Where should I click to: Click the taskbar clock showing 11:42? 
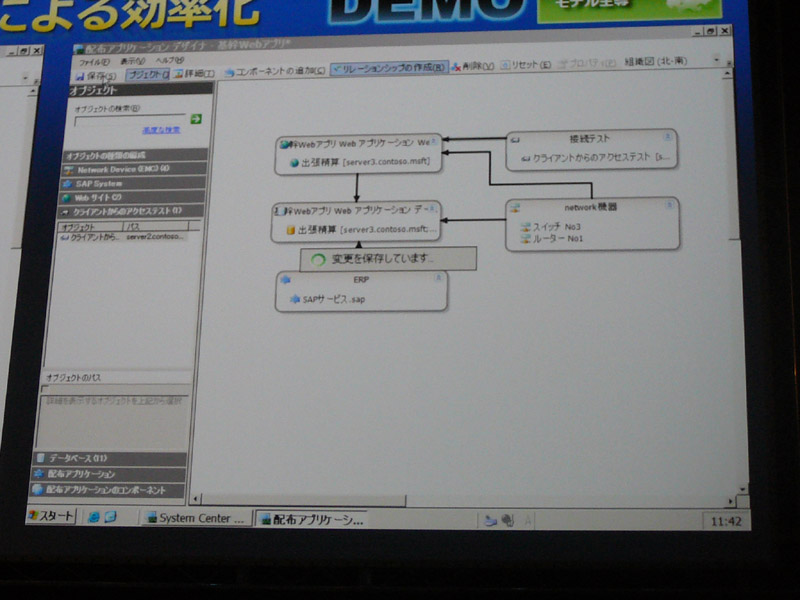pyautogui.click(x=726, y=521)
